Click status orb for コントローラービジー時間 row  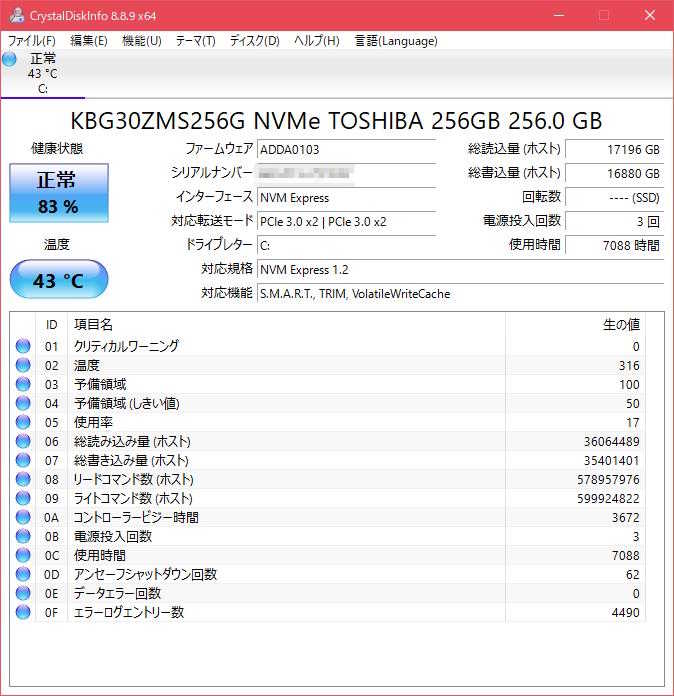(23, 517)
